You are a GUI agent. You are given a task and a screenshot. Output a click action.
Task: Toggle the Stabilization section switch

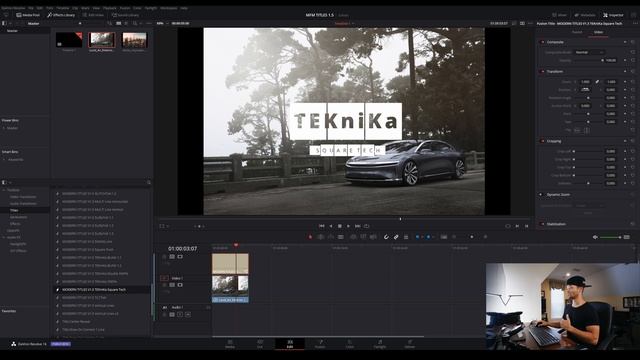click(542, 224)
